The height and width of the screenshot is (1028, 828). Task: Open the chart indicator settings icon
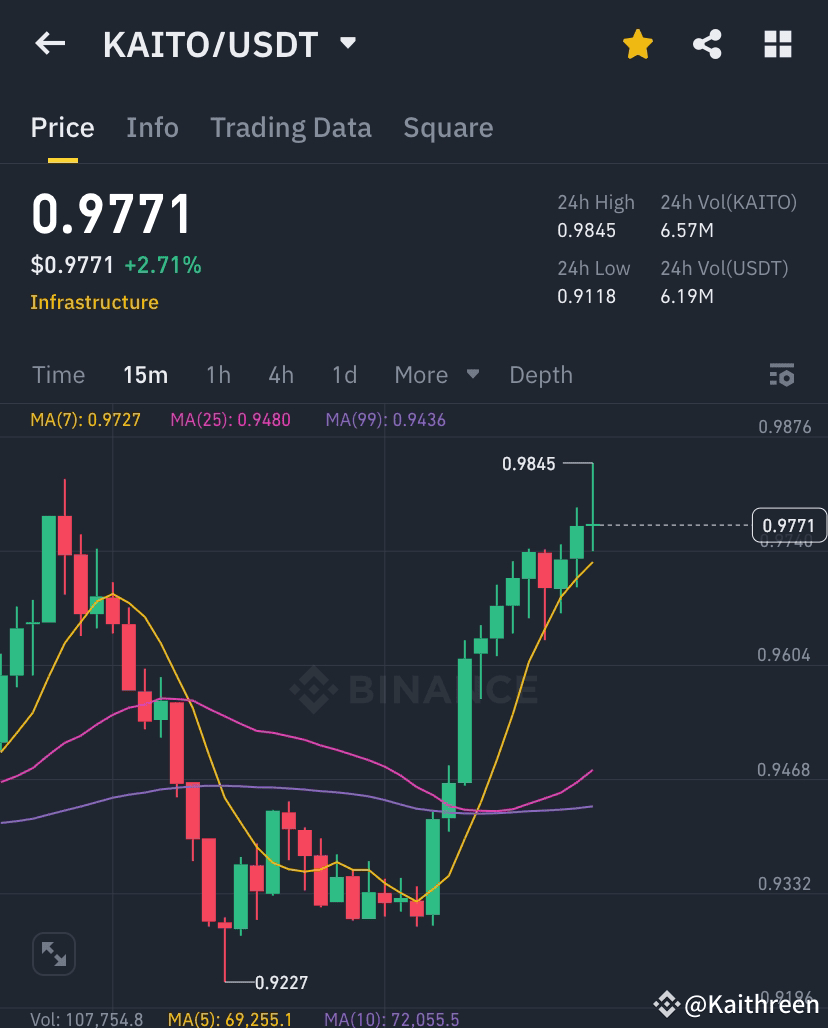point(783,375)
